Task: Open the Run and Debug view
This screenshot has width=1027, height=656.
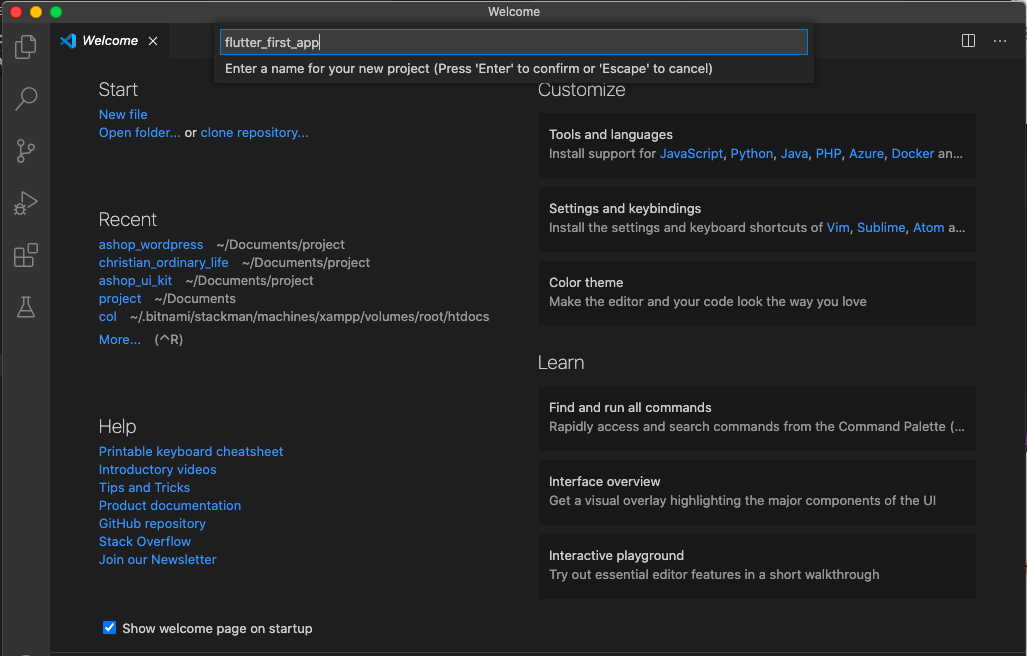Action: click(x=26, y=203)
